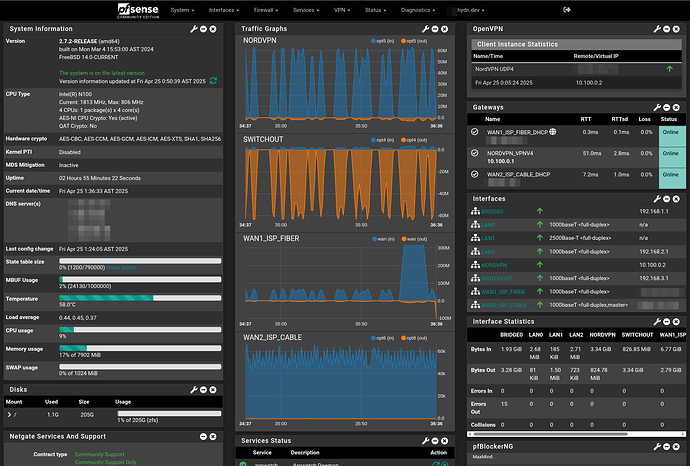Screen dimensions: 690x466
Task: Click the Show states link
Action: pyautogui.click(x=121, y=268)
